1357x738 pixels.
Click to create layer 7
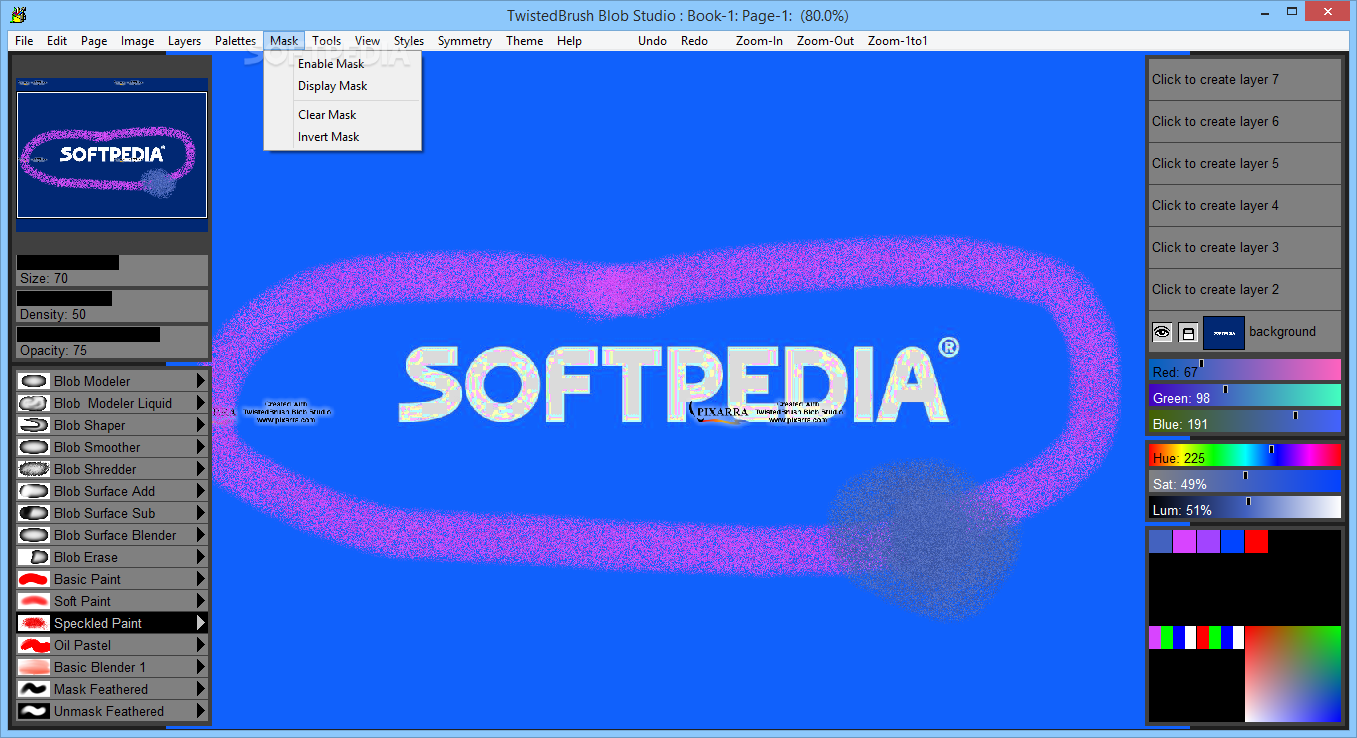click(1243, 80)
